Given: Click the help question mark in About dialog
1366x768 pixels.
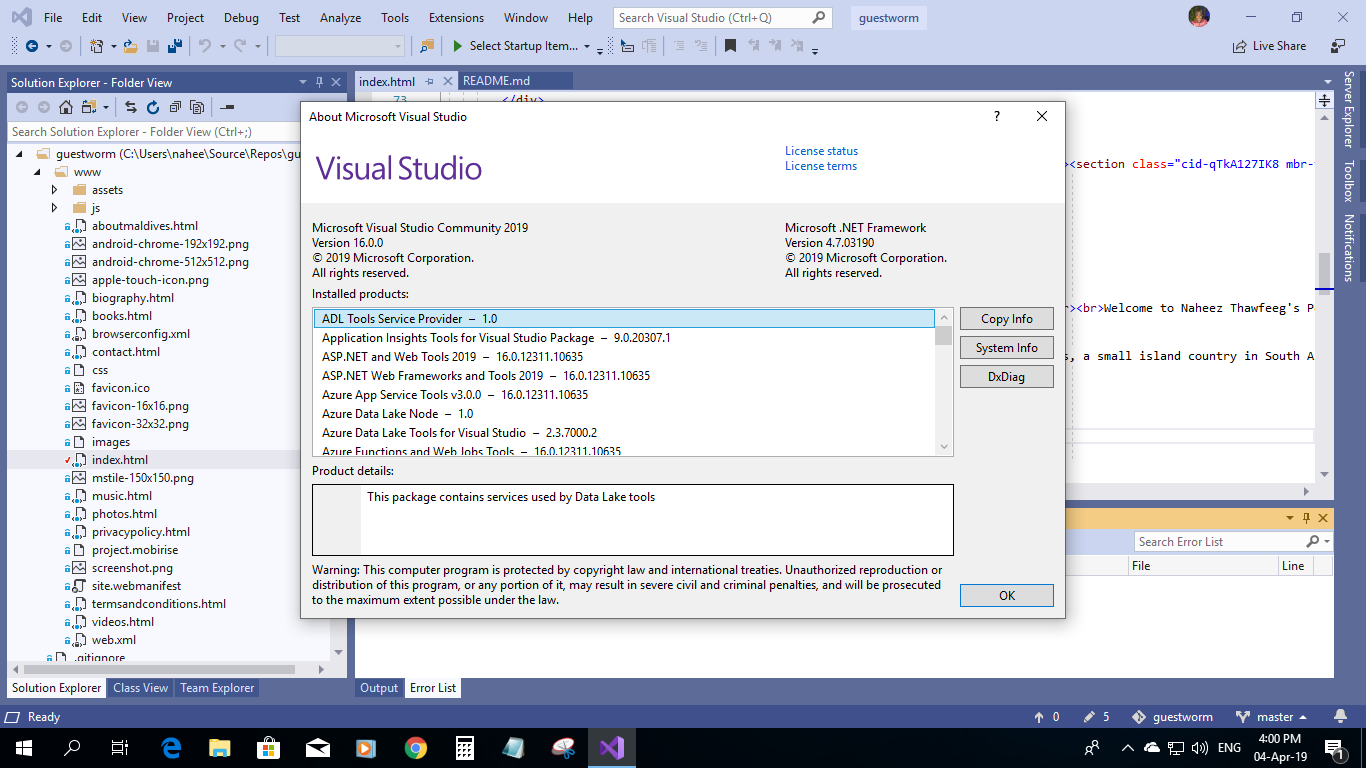Looking at the screenshot, I should click(996, 116).
